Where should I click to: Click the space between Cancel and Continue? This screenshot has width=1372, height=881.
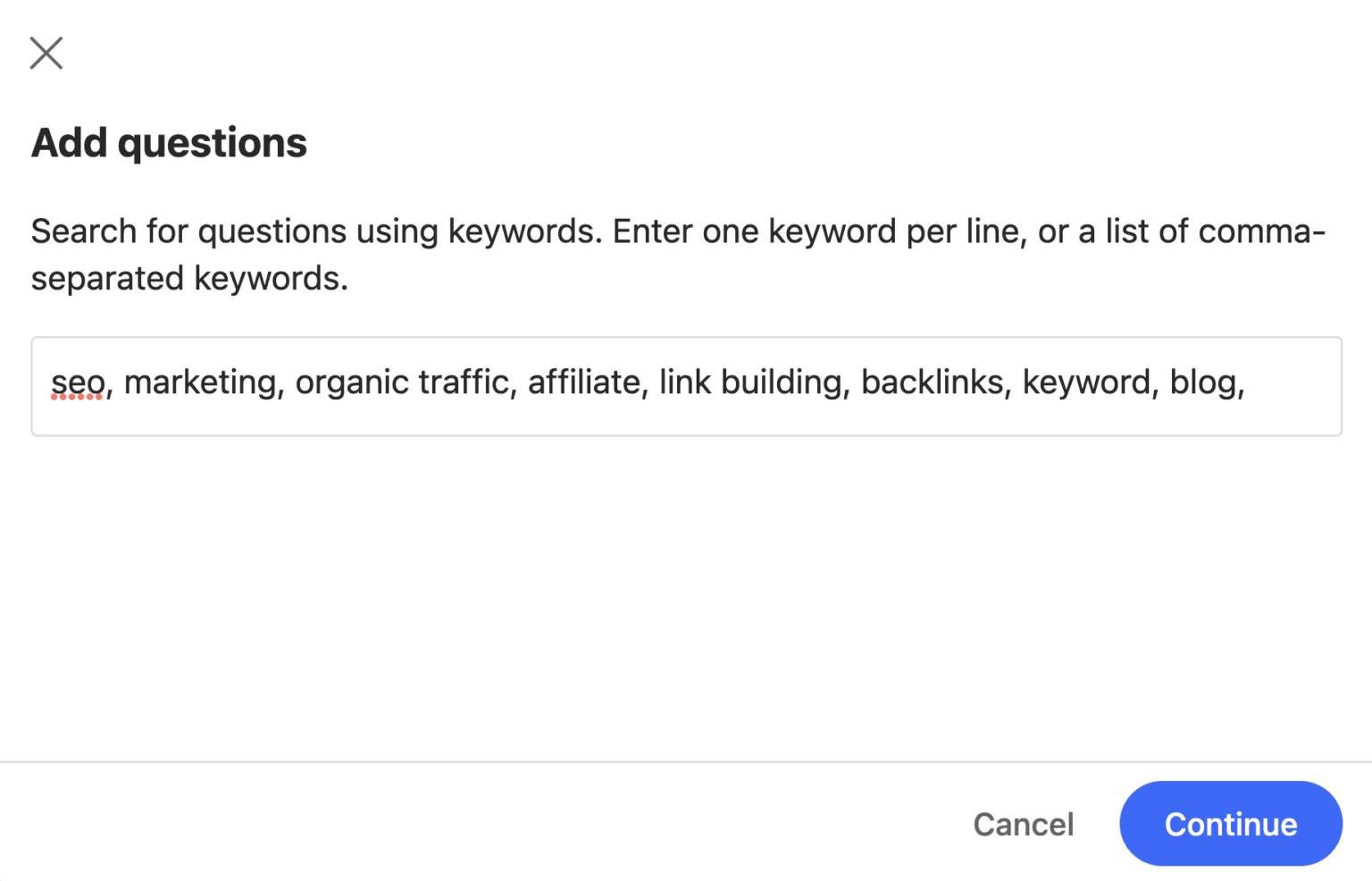tap(1099, 824)
